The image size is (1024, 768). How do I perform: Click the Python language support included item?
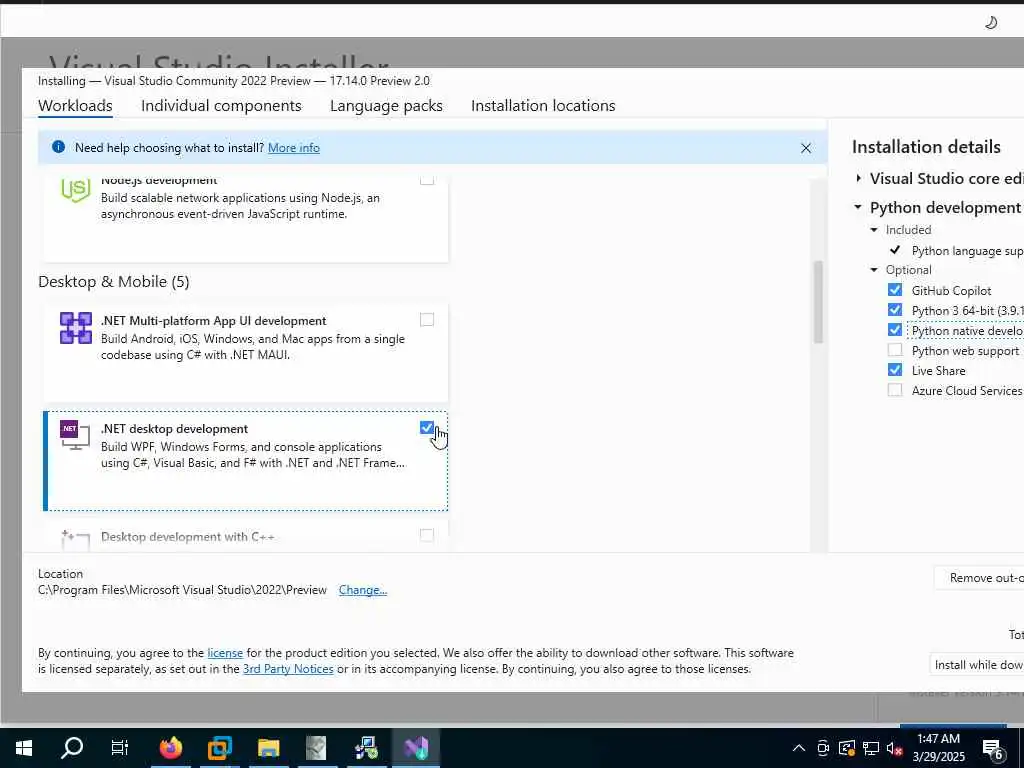click(968, 251)
